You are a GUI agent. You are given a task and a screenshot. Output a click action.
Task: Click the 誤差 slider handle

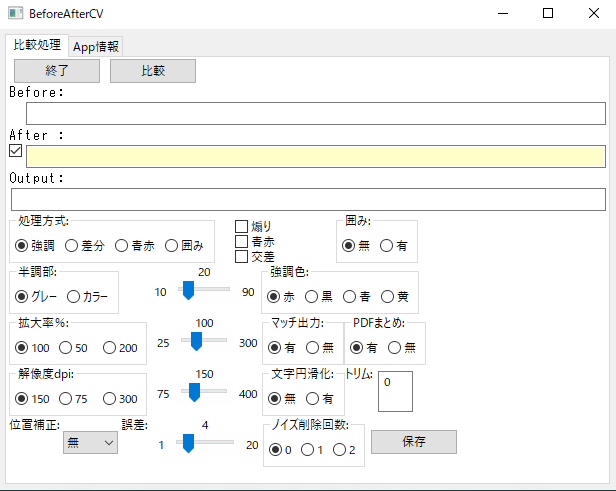[186, 444]
